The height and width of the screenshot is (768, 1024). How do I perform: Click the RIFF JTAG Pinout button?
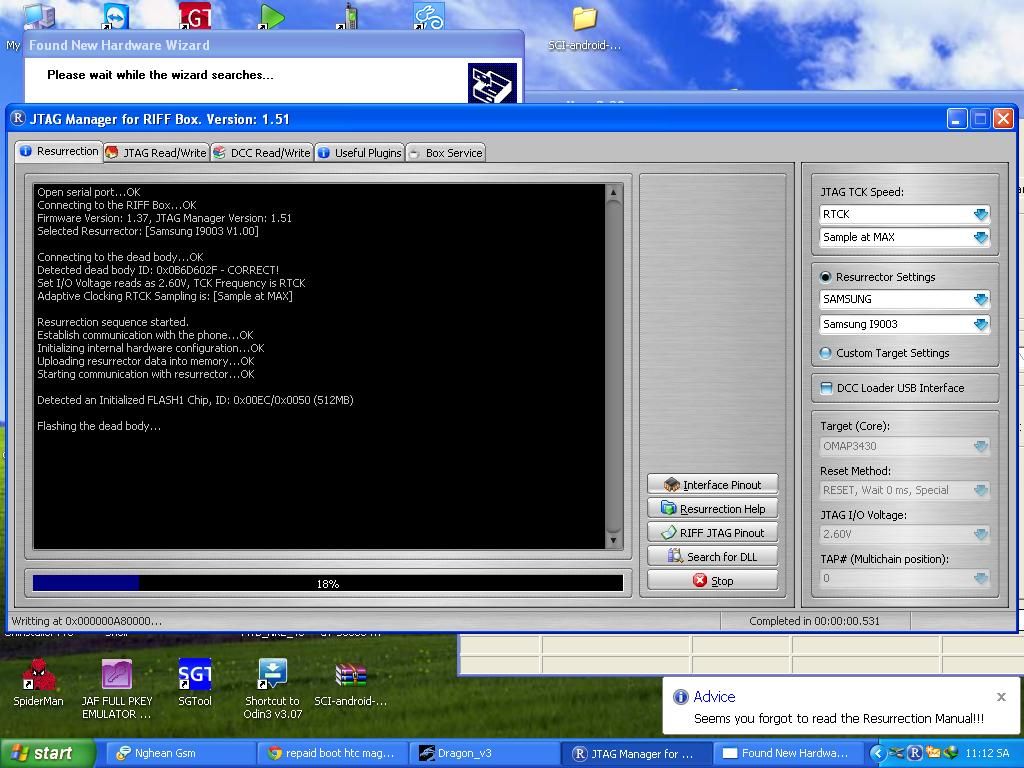[x=712, y=532]
